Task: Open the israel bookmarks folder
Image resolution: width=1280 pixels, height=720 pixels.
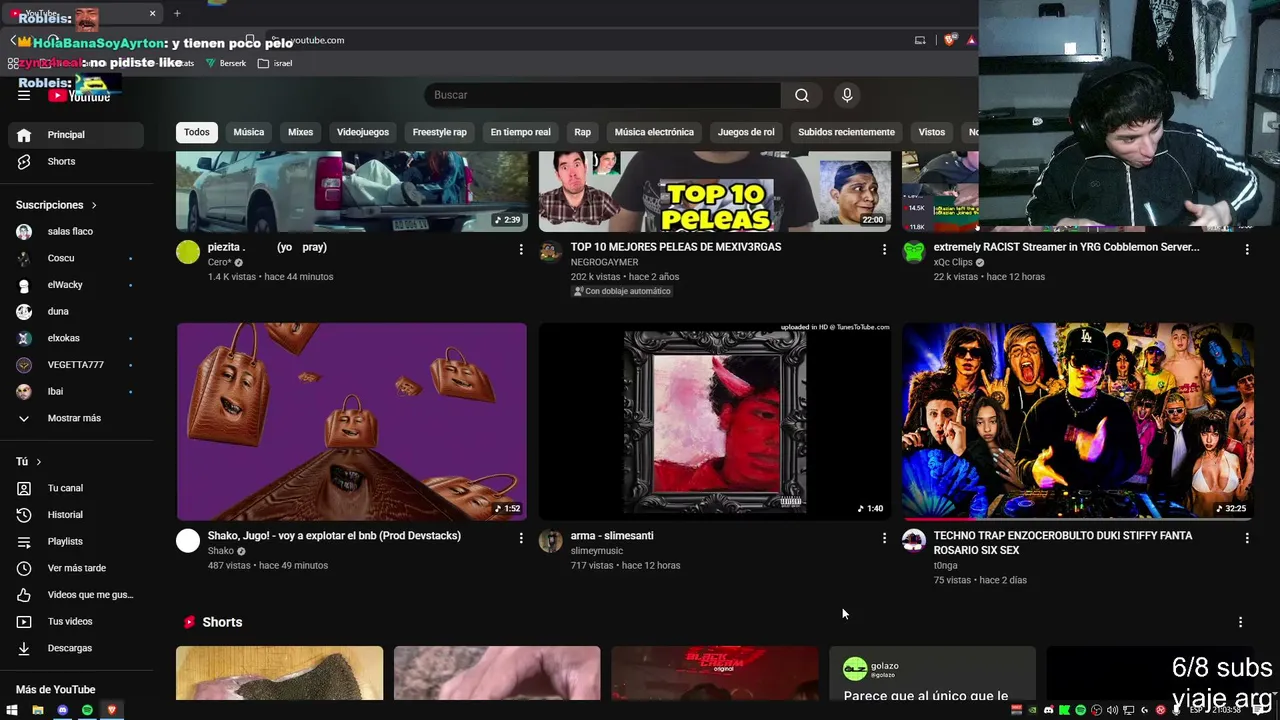Action: coord(275,63)
